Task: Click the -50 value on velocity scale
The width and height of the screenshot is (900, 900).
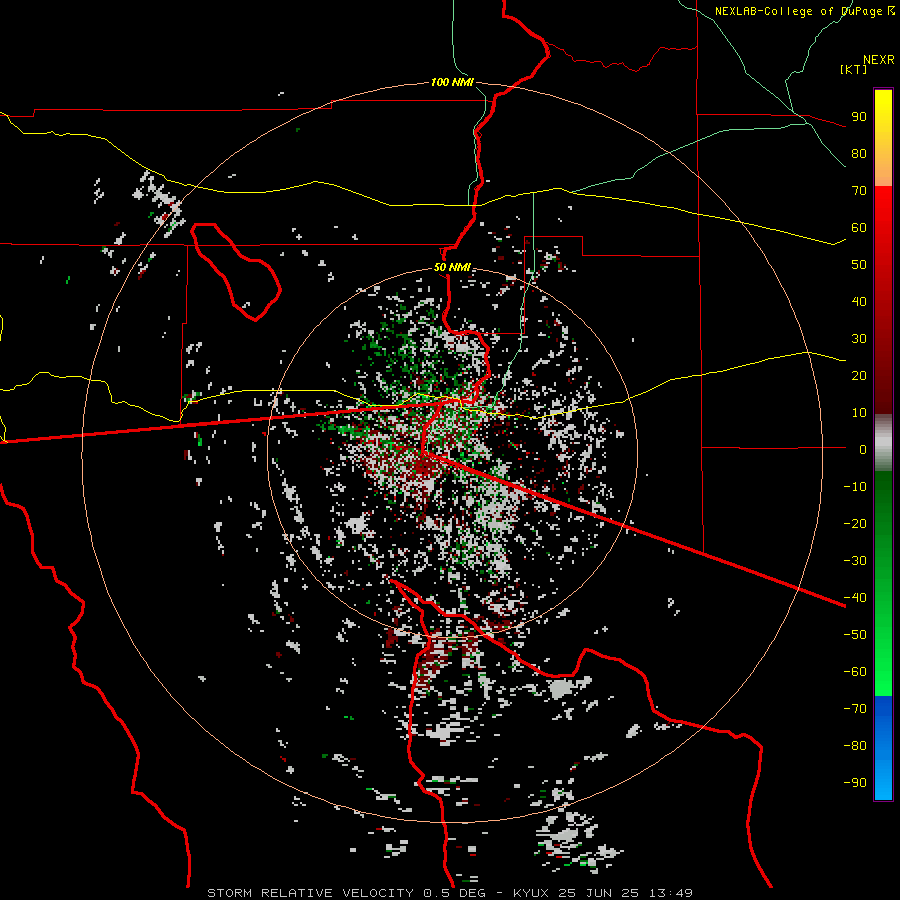Action: point(855,634)
